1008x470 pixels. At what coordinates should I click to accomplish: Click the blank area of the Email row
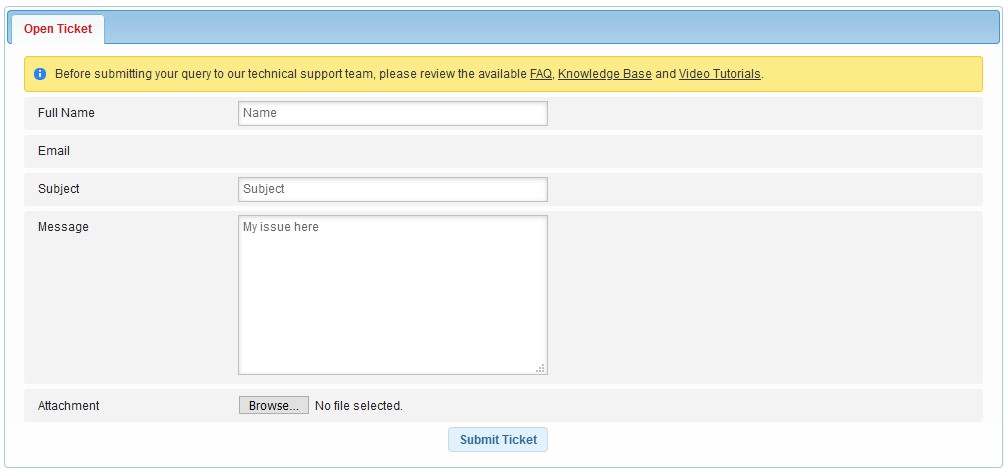point(600,151)
